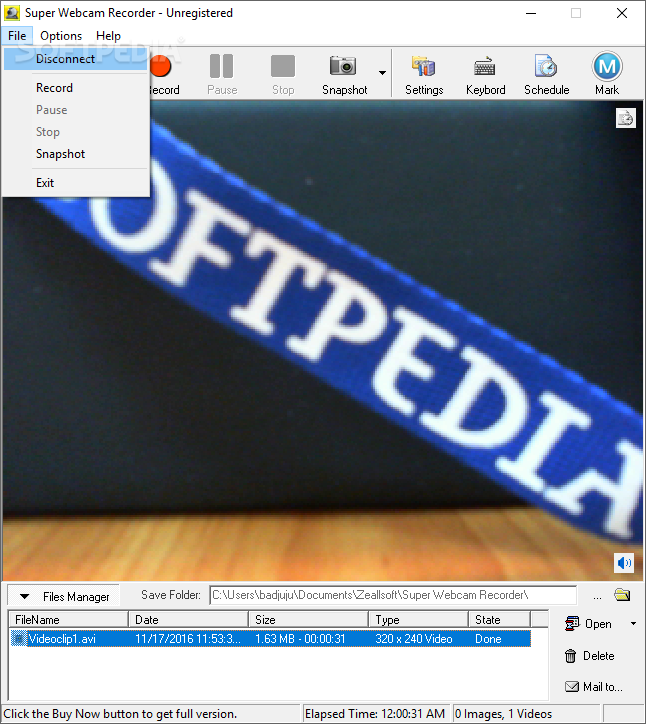
Task: Click the schedule overlay icon on the video
Action: click(x=626, y=118)
